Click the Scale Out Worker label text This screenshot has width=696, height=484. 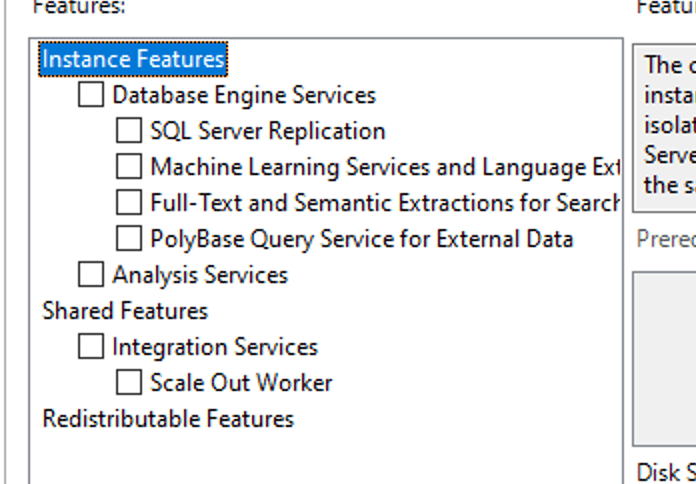(x=241, y=383)
